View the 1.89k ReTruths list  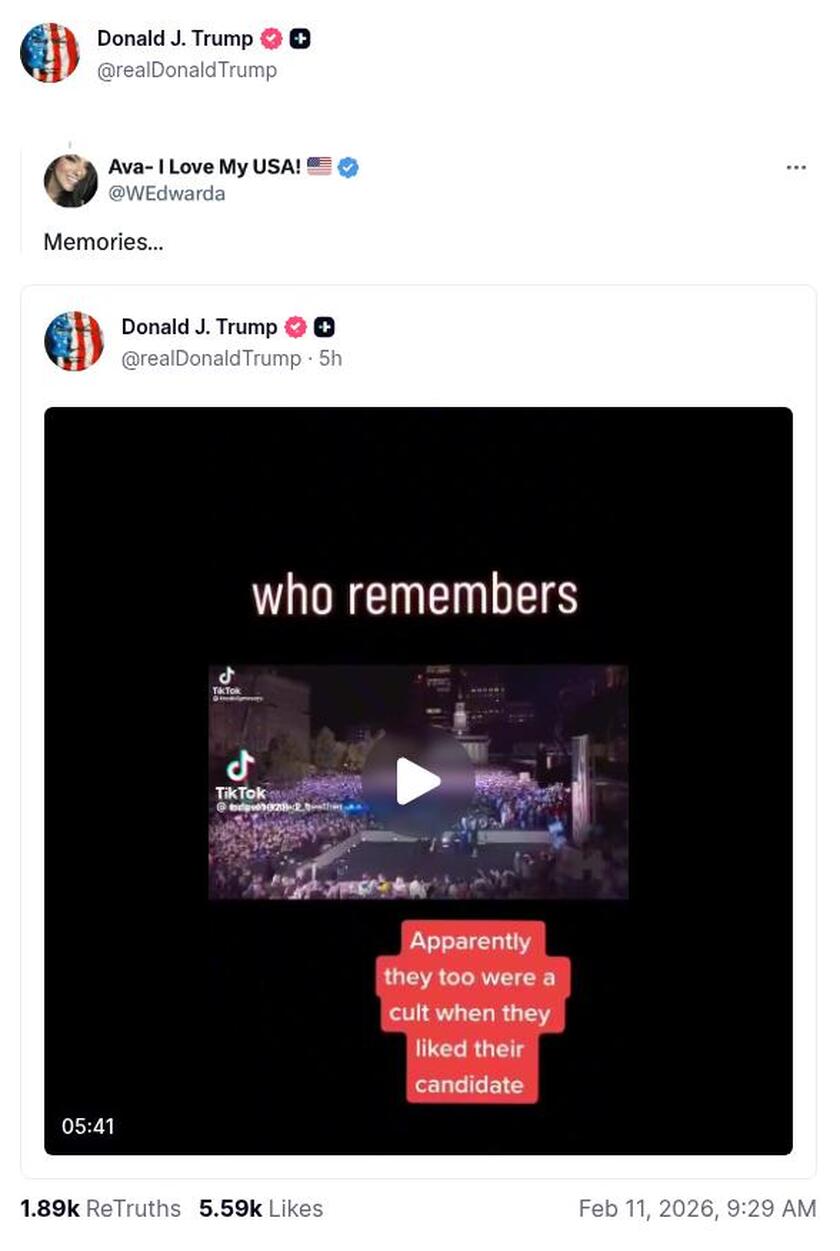click(x=100, y=1209)
